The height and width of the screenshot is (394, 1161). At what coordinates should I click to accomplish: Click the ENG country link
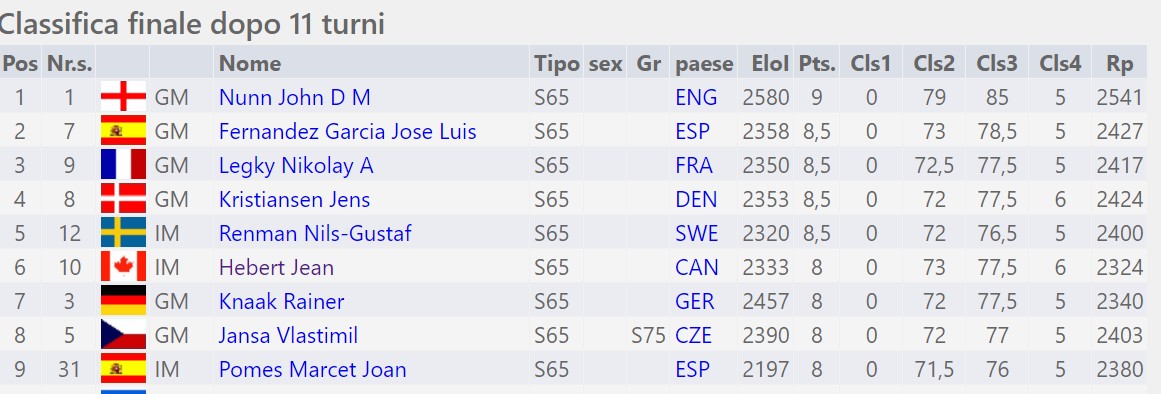tap(696, 97)
